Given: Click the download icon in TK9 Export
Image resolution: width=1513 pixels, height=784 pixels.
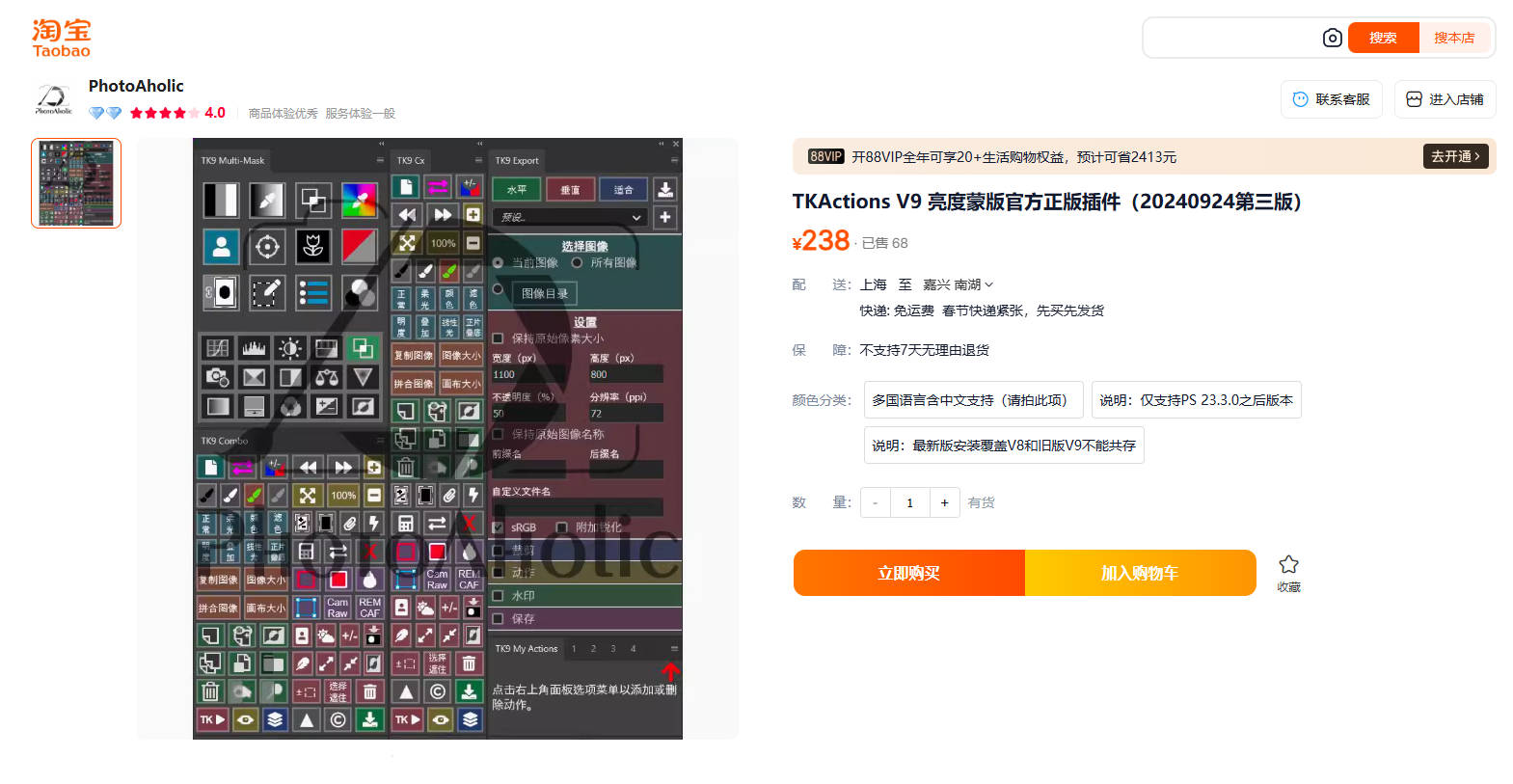Looking at the screenshot, I should [665, 189].
